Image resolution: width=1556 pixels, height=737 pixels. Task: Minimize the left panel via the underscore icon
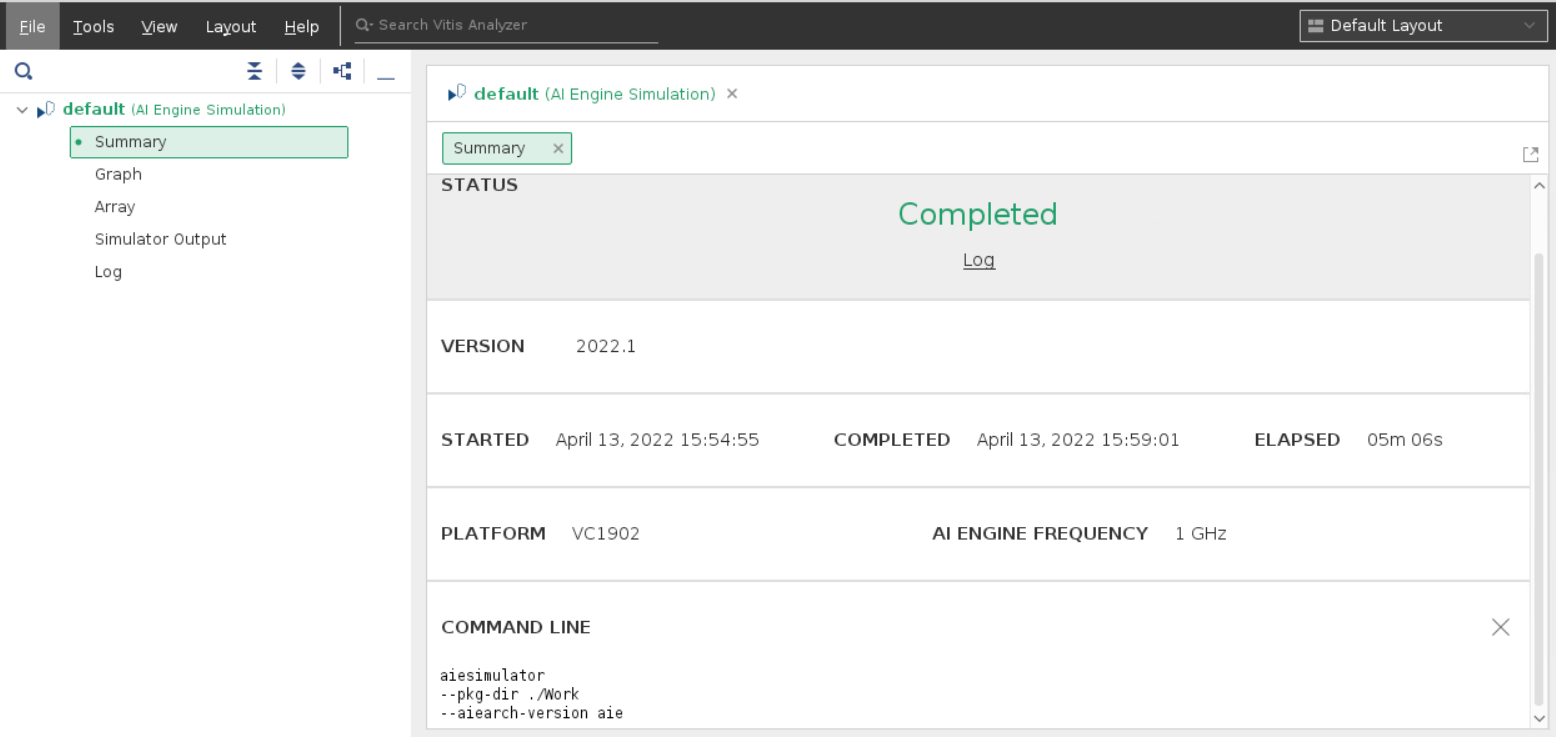(x=386, y=73)
